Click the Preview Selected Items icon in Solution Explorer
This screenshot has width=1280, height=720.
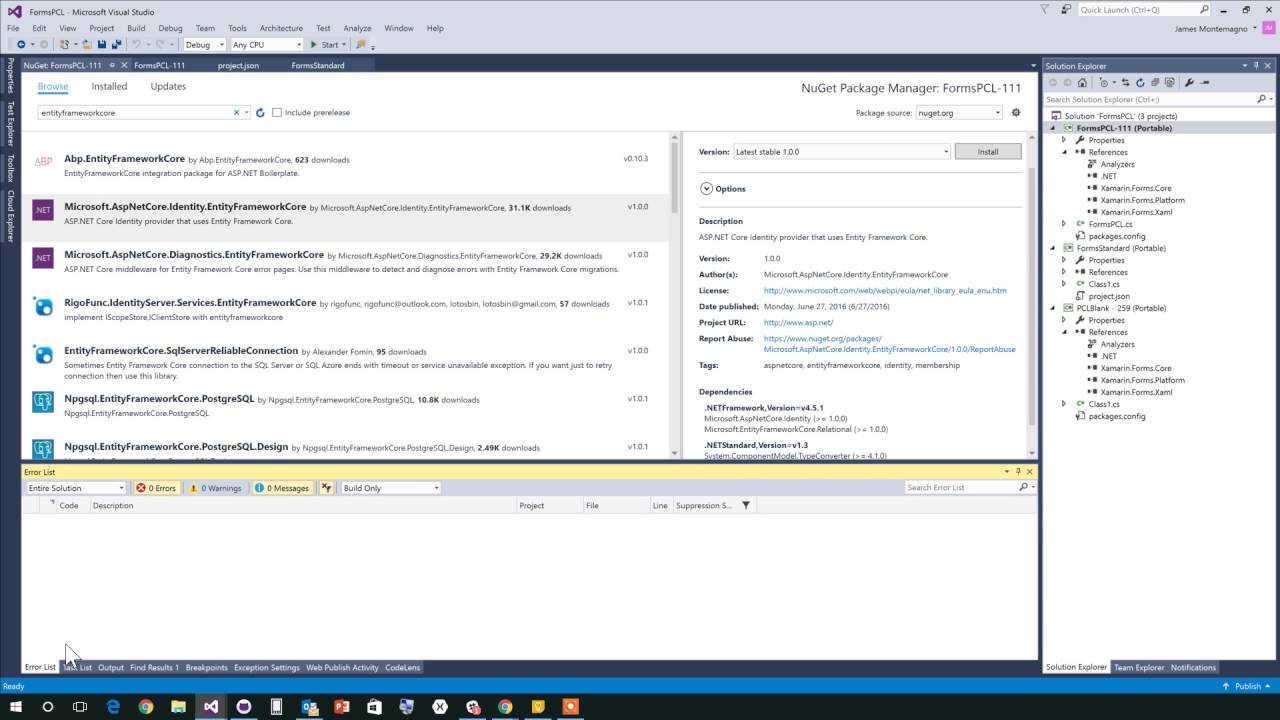click(1205, 83)
